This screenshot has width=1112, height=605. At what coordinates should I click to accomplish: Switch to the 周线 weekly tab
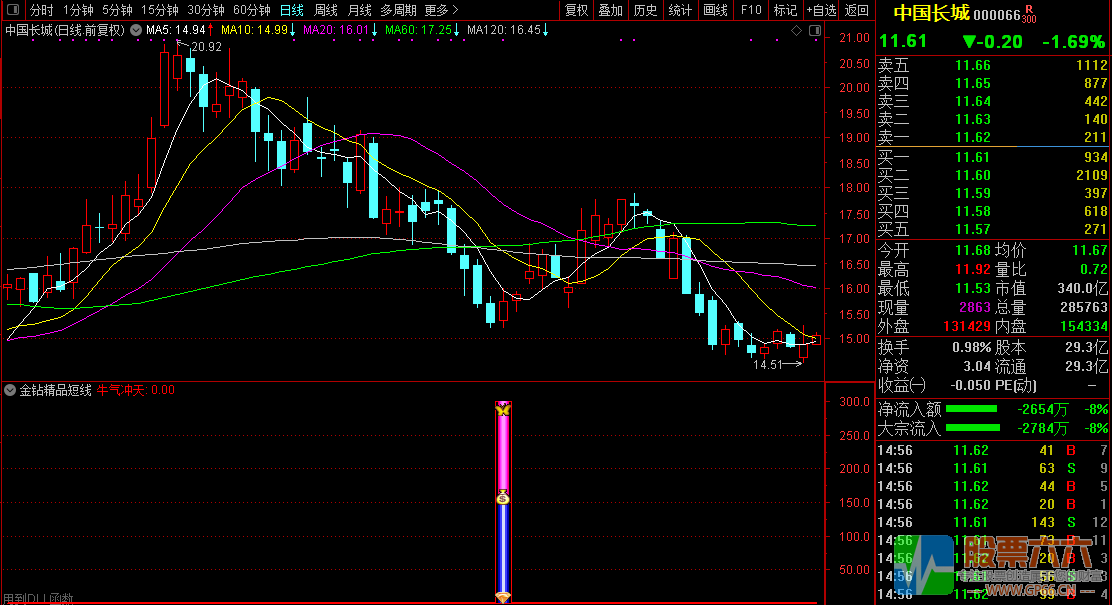pyautogui.click(x=326, y=10)
